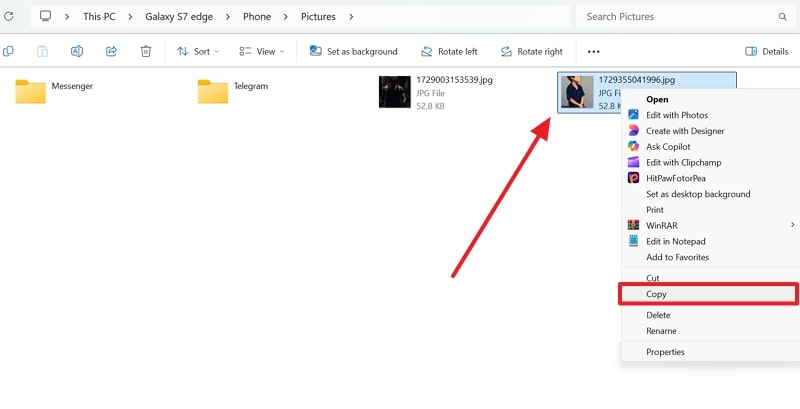This screenshot has width=800, height=409.
Task: Click the paste icon in toolbar
Action: [x=42, y=51]
